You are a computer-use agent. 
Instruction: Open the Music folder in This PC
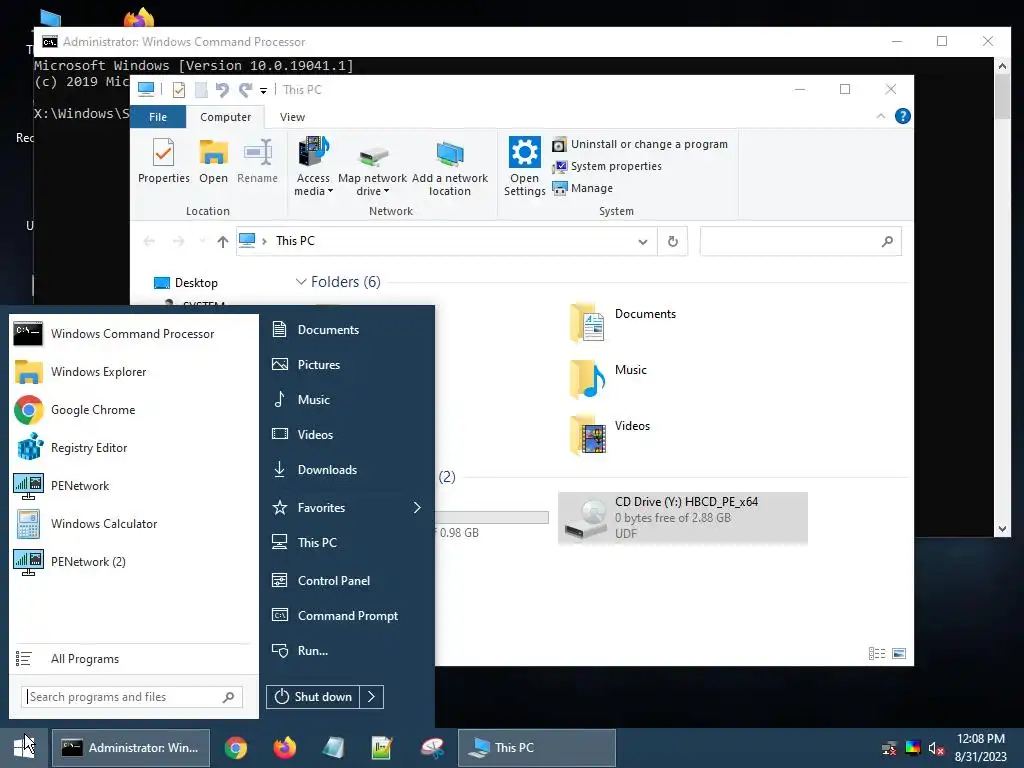(x=609, y=379)
